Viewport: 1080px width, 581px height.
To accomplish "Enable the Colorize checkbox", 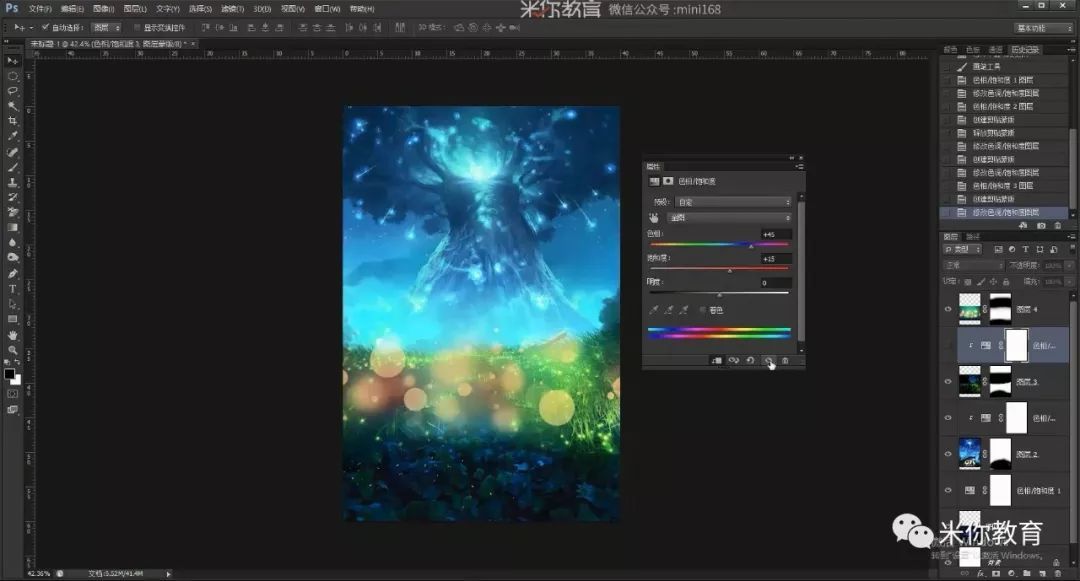I will pyautogui.click(x=703, y=310).
